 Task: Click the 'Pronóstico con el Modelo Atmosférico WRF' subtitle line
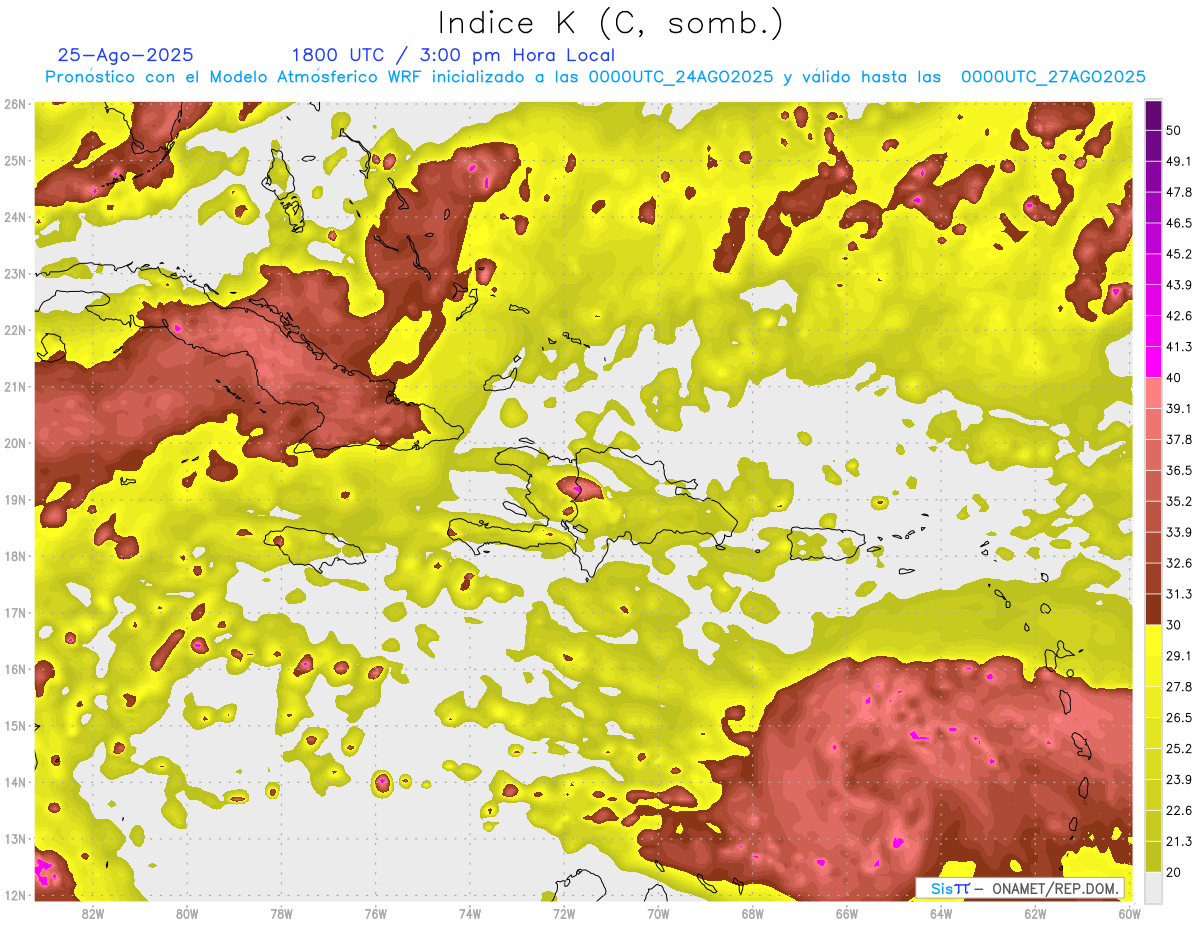595,77
